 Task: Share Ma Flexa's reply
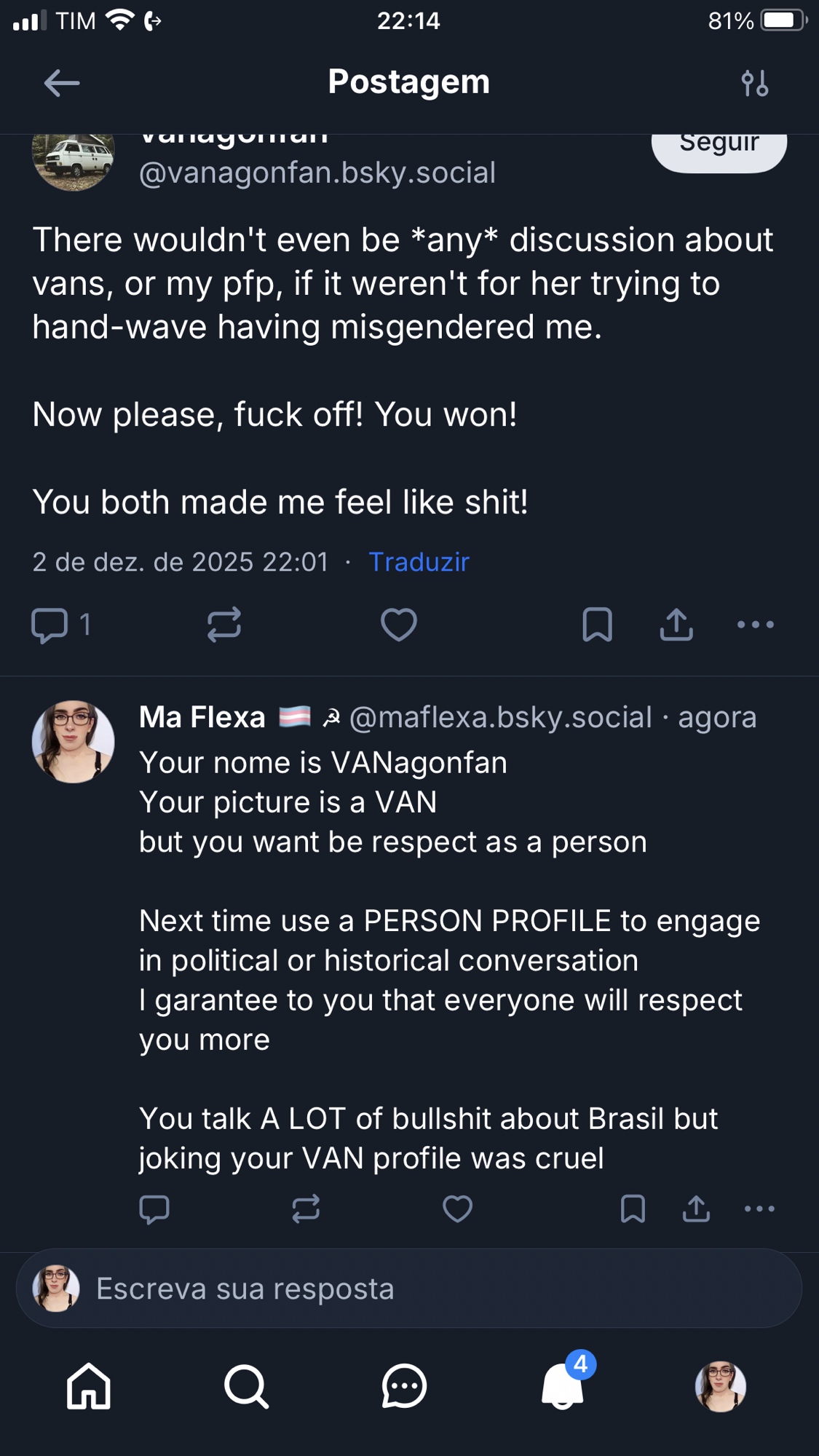coord(696,1209)
